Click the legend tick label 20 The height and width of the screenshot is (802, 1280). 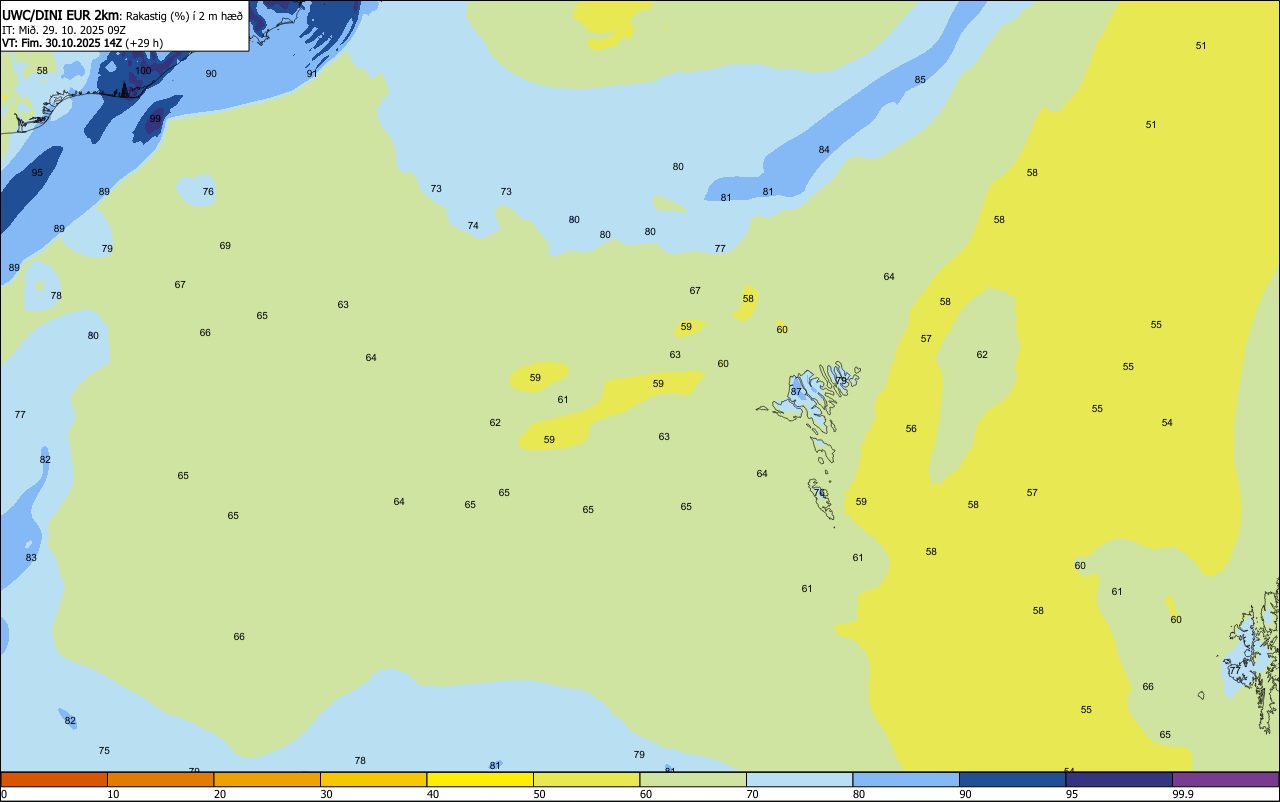tap(220, 794)
